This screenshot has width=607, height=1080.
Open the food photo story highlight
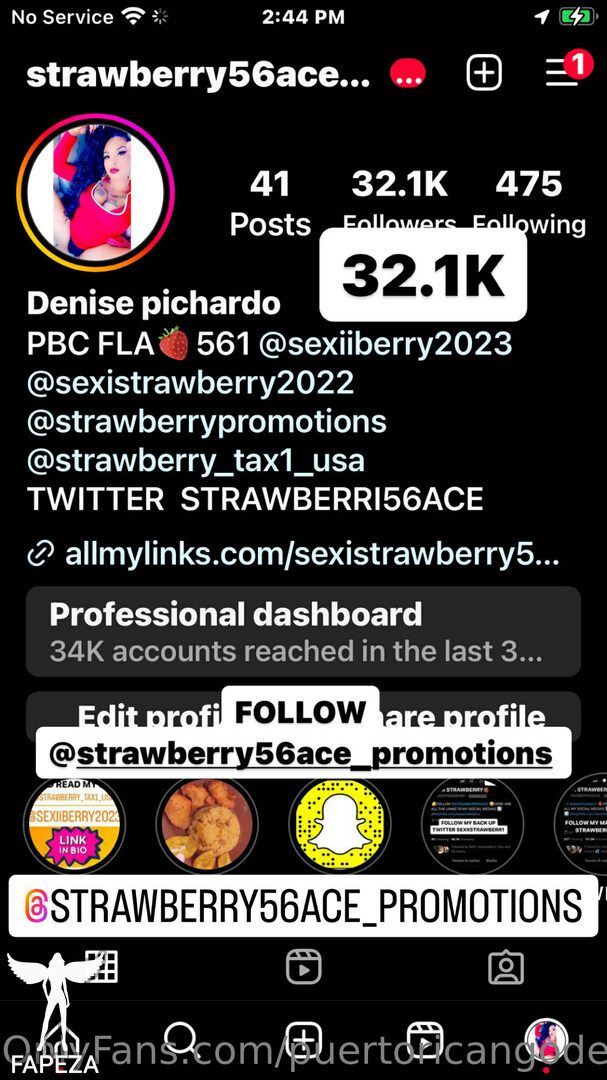coord(207,826)
